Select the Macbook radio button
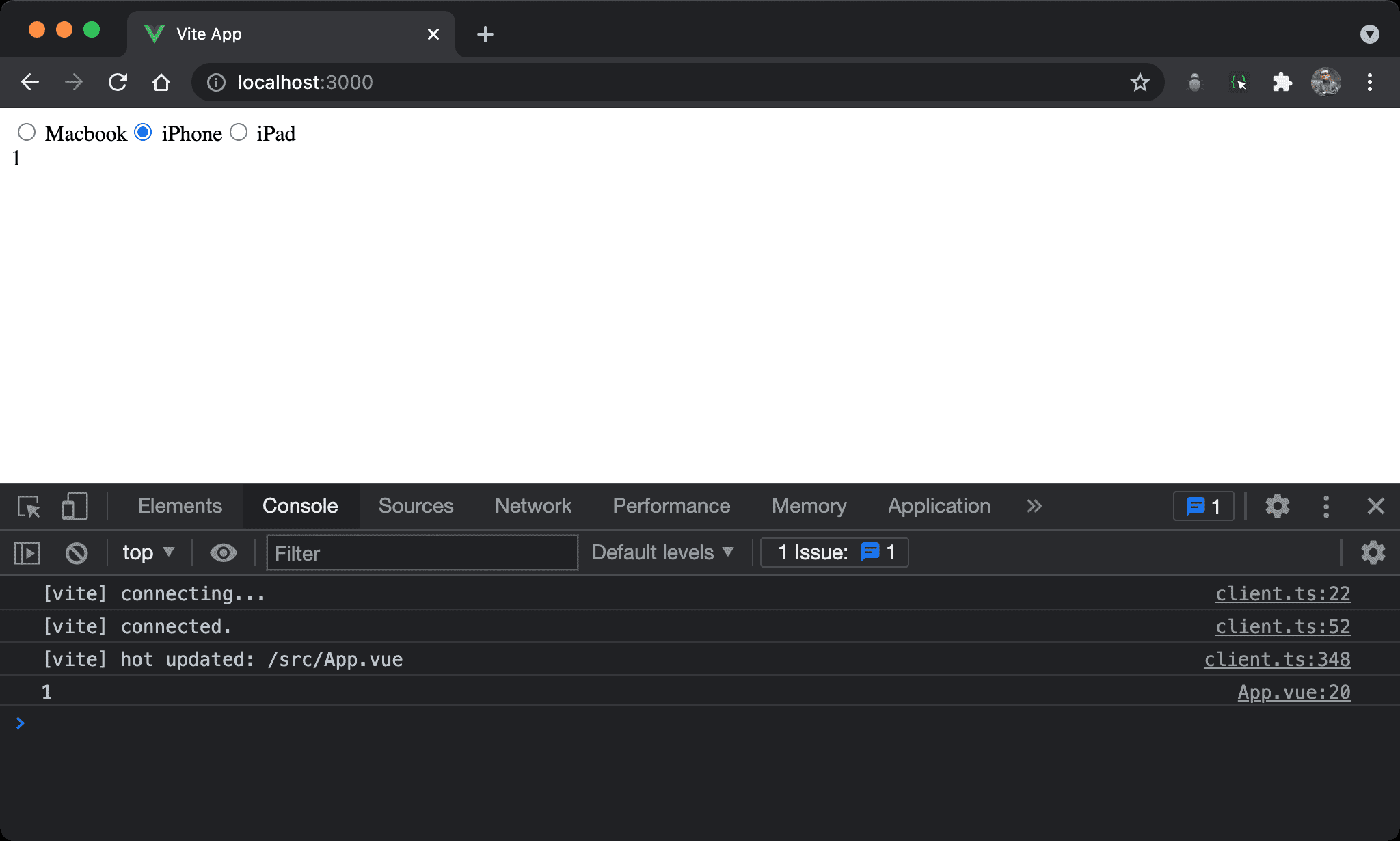Viewport: 1400px width, 841px height. [x=25, y=133]
